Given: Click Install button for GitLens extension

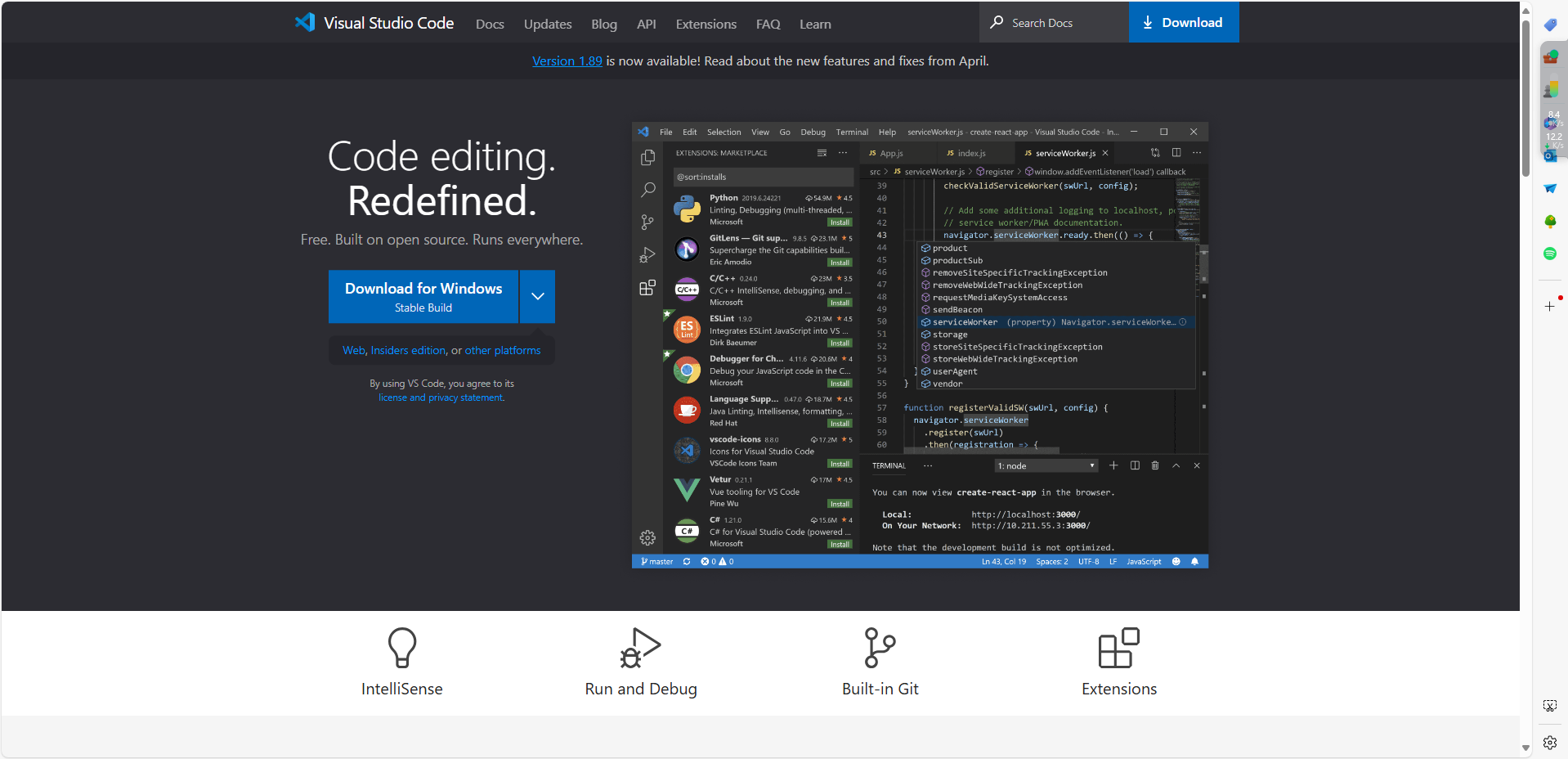Looking at the screenshot, I should 840,263.
